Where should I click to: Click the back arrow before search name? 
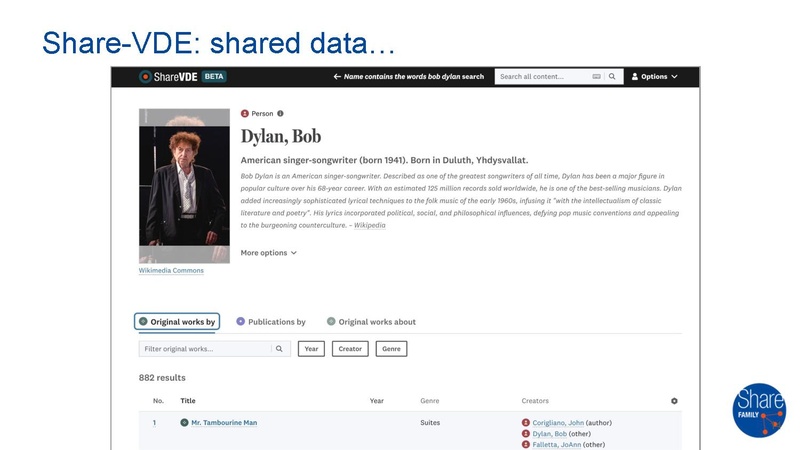click(337, 77)
